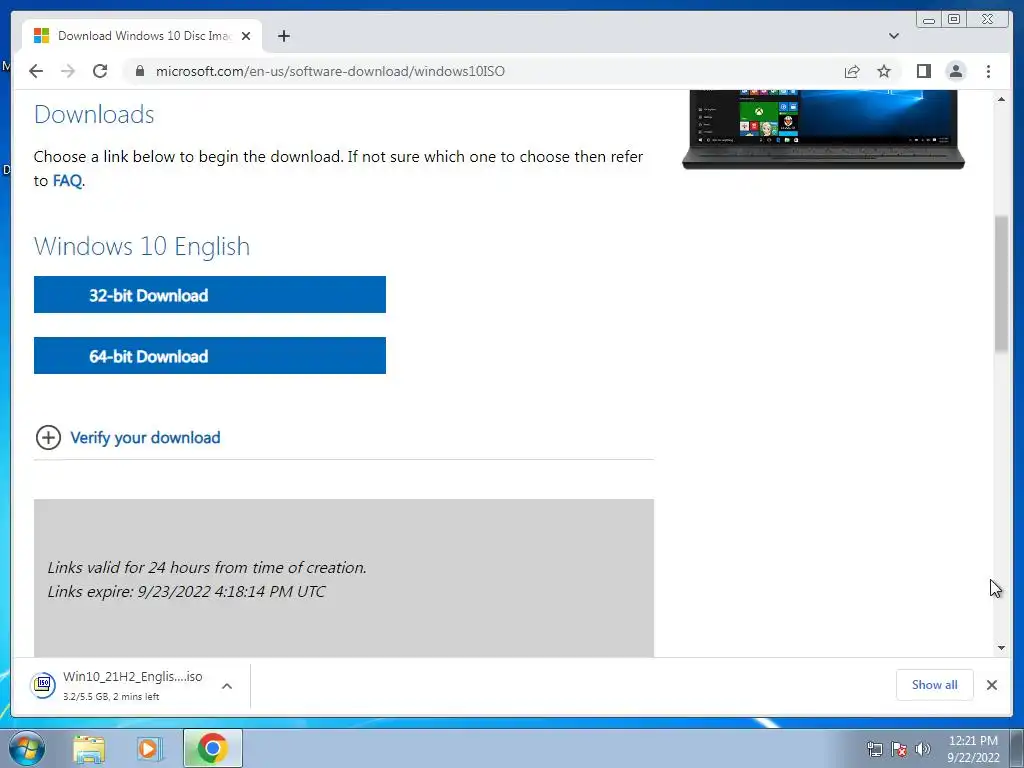1024x768 pixels.
Task: Click the Show desktop strip
Action: coord(1017,748)
